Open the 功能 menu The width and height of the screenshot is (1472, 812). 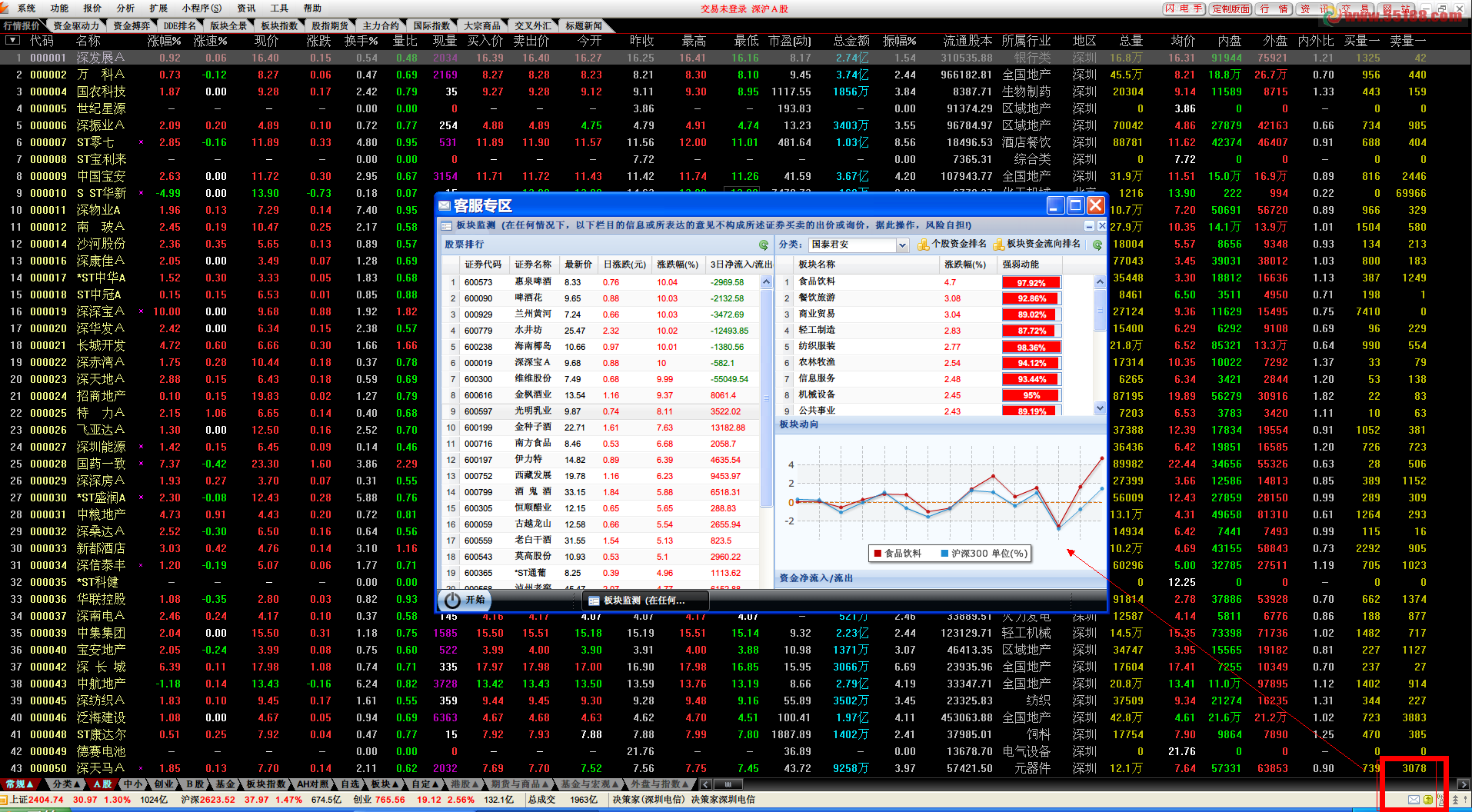pyautogui.click(x=59, y=8)
